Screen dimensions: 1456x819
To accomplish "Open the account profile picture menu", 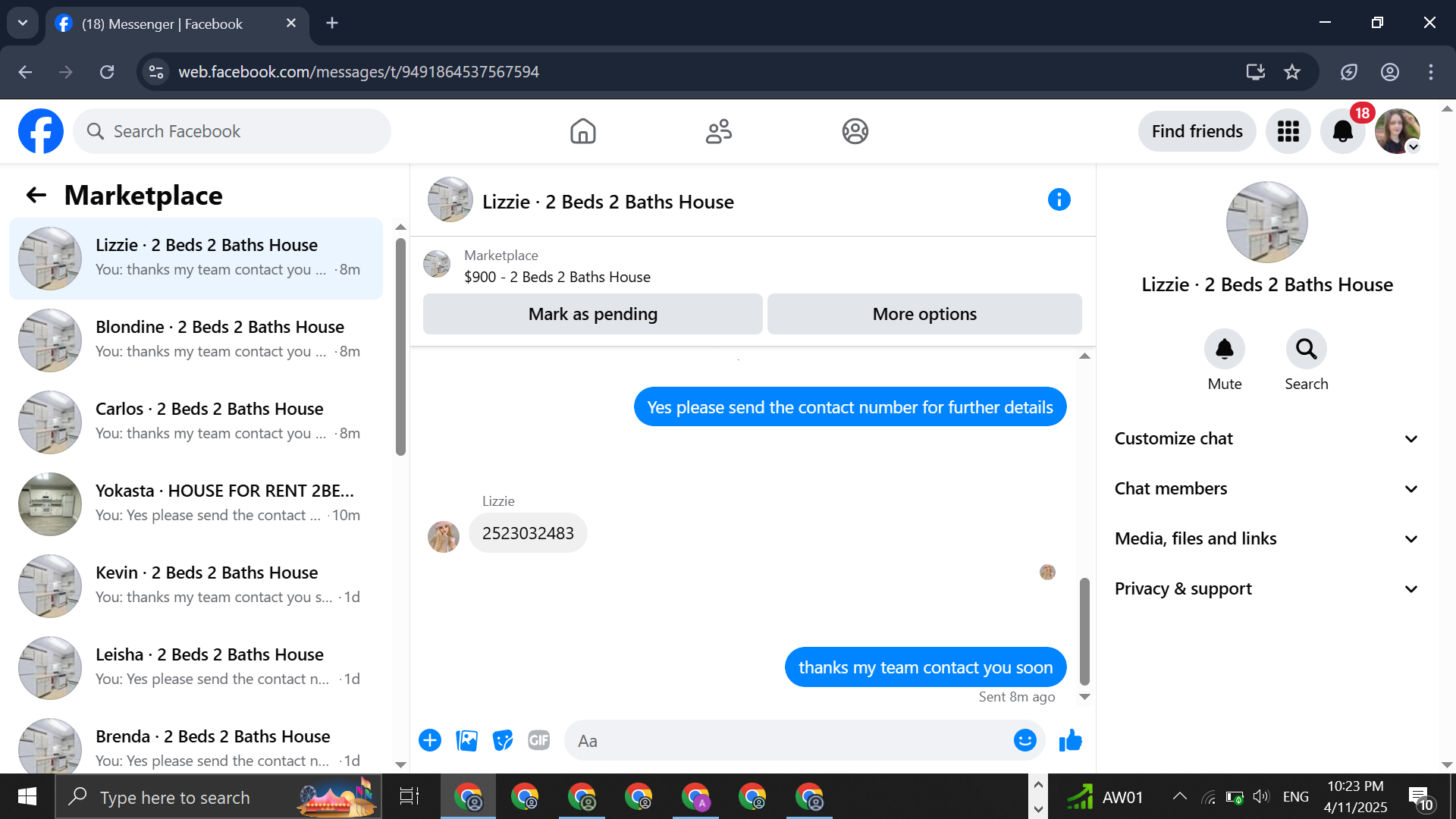I will 1398,131.
